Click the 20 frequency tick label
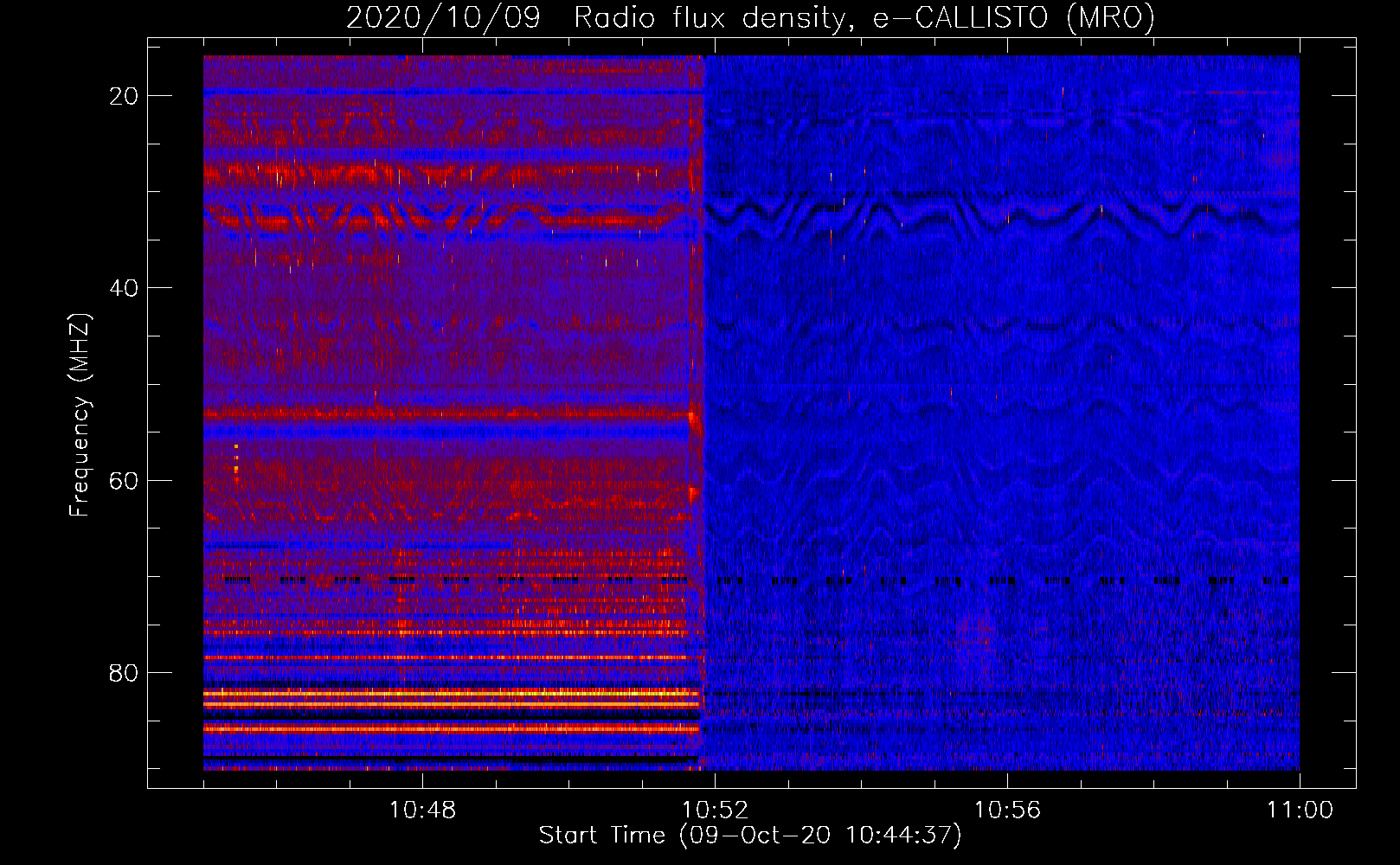Image resolution: width=1400 pixels, height=865 pixels. [x=124, y=96]
